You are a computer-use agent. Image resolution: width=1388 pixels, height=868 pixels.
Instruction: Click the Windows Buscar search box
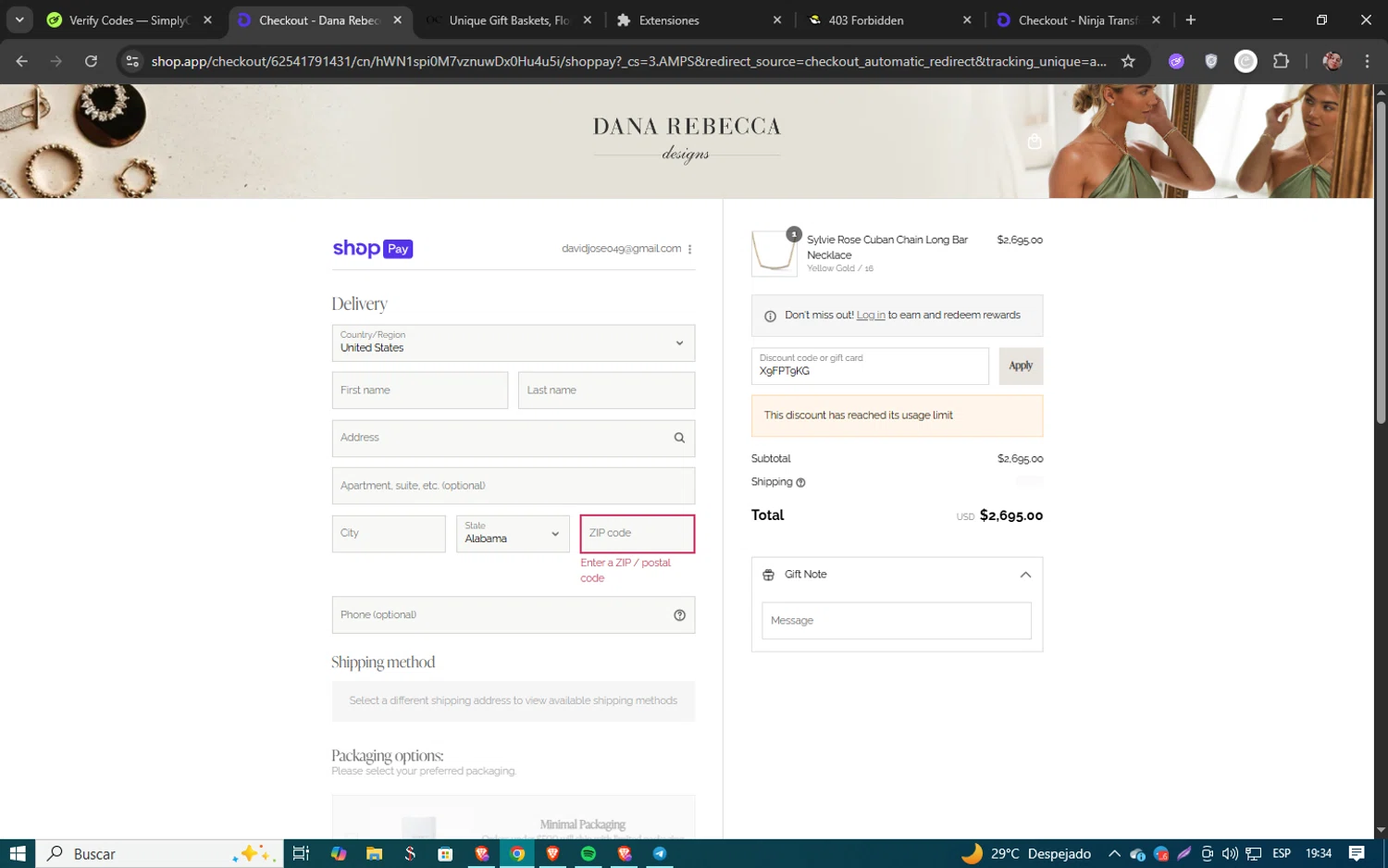[159, 853]
